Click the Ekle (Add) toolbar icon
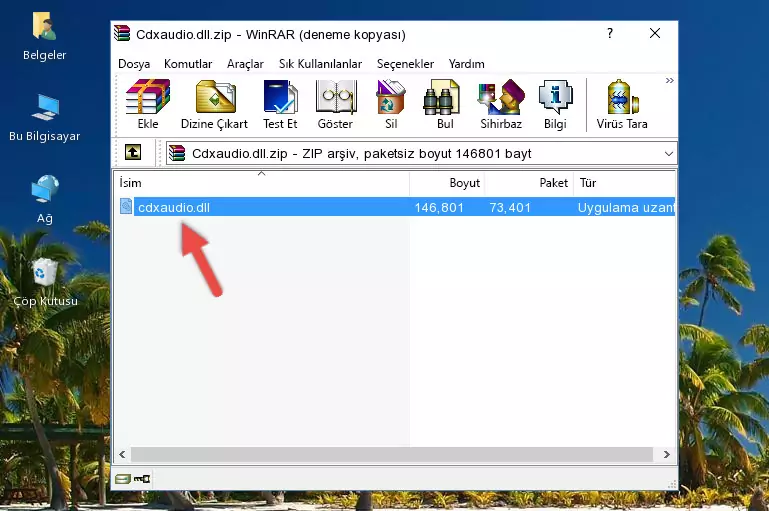The width and height of the screenshot is (769, 511). [148, 104]
